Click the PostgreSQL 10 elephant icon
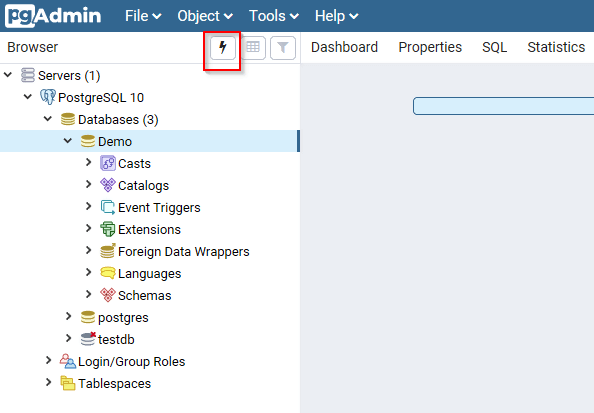594x413 pixels. point(48,97)
